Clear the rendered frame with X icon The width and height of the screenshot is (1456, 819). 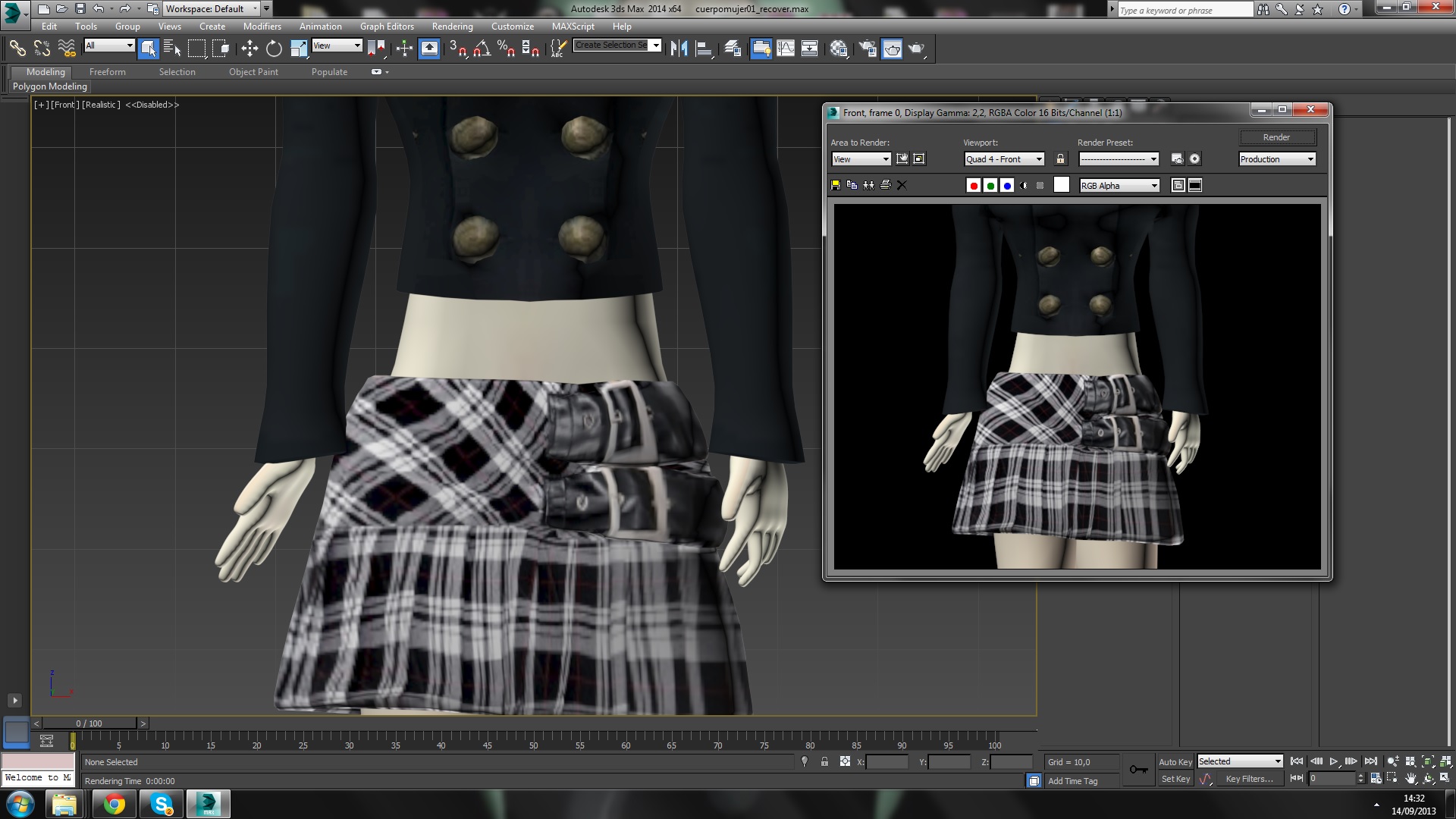click(x=902, y=185)
